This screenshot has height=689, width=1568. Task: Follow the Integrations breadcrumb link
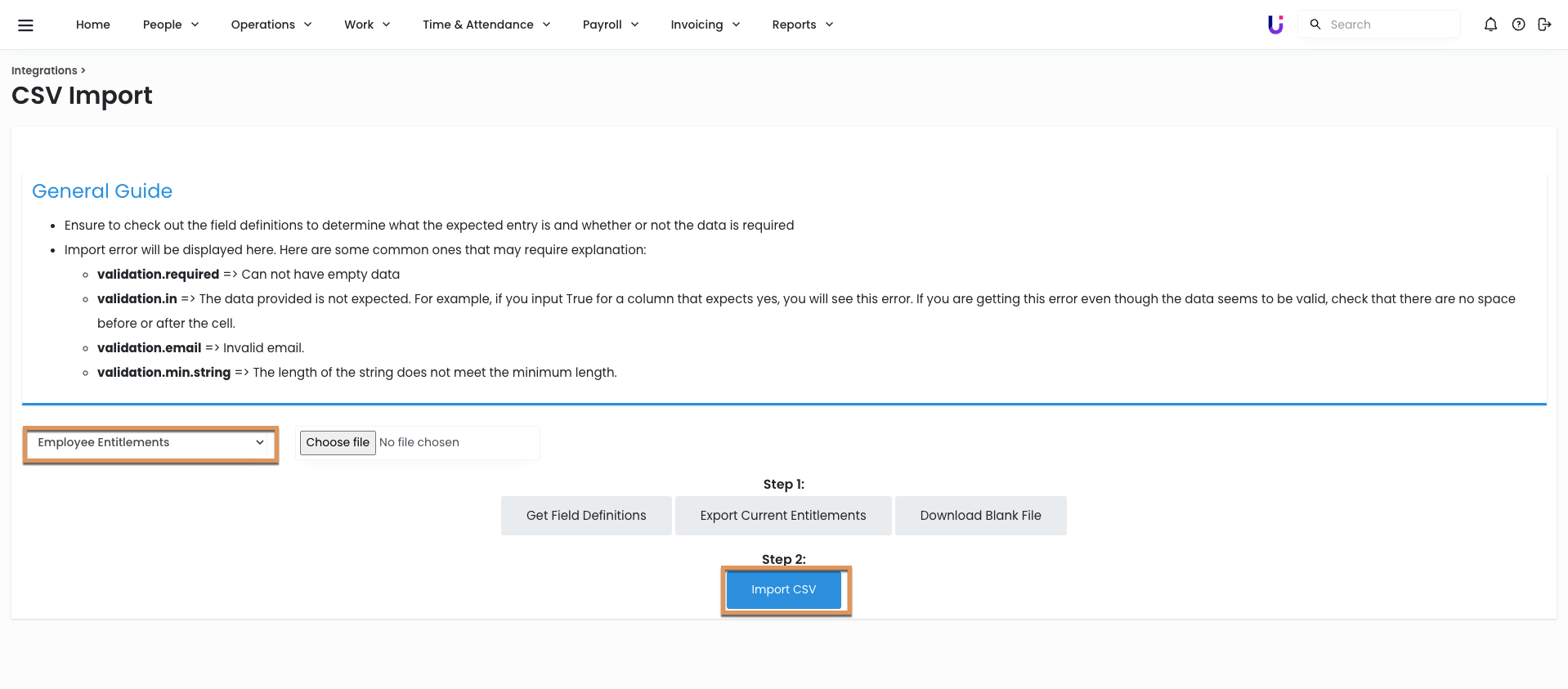[44, 70]
